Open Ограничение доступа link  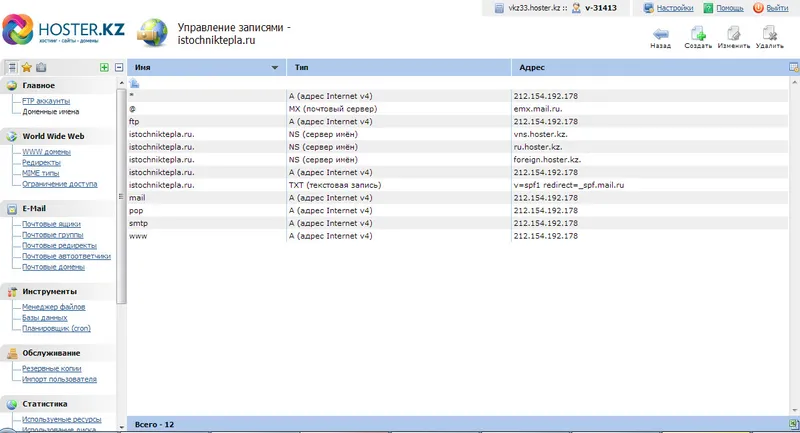(x=60, y=184)
